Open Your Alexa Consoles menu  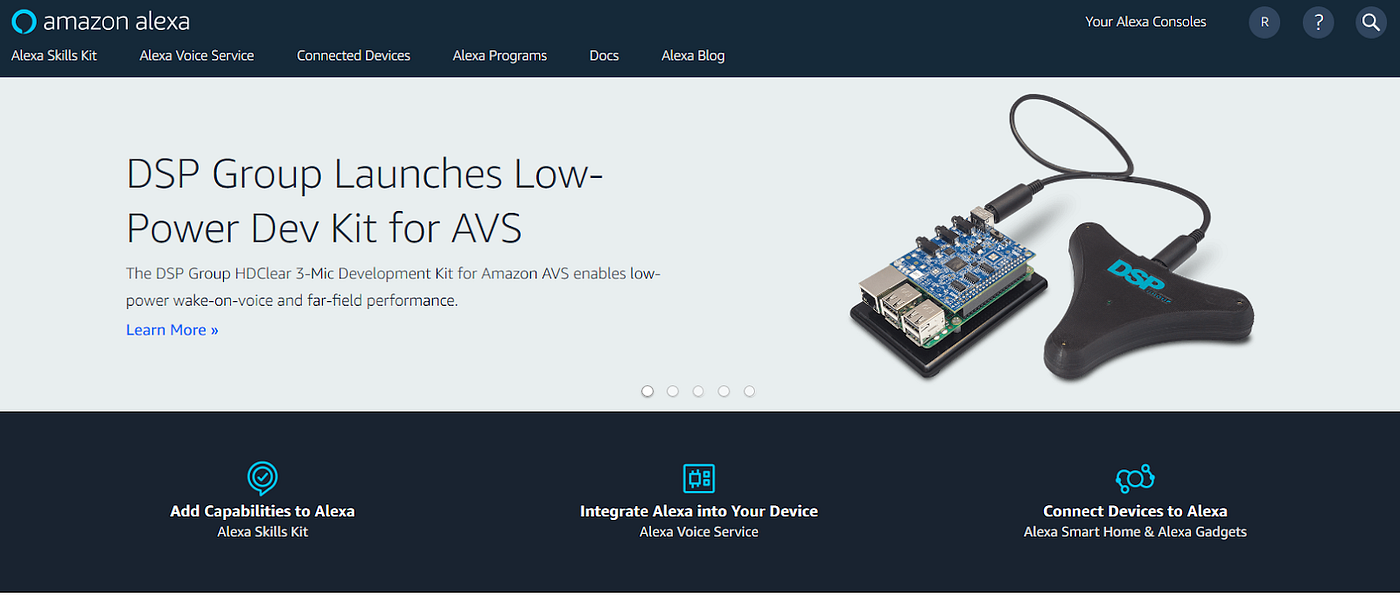(x=1146, y=22)
